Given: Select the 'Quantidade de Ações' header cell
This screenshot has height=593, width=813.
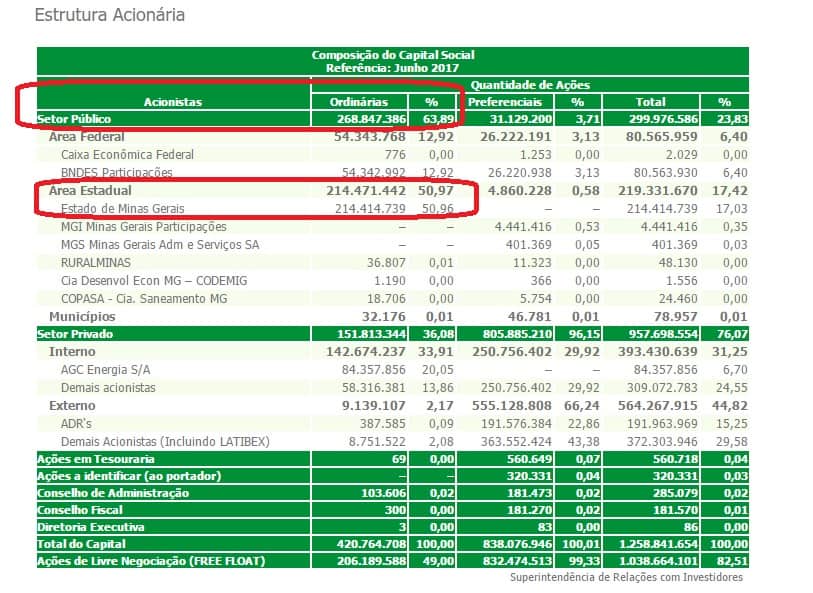Looking at the screenshot, I should [x=530, y=85].
